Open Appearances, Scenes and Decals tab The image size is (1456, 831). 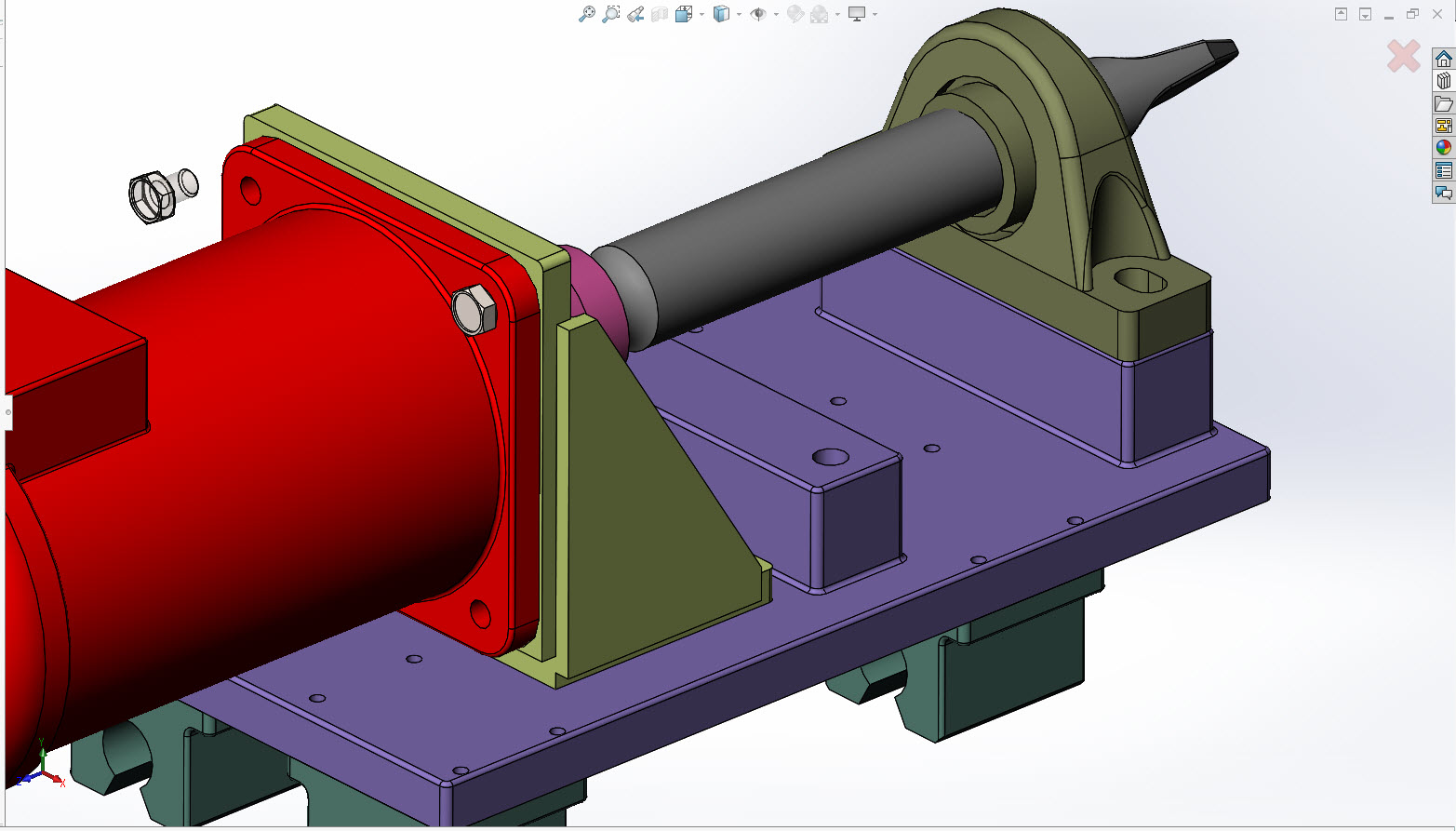click(x=1444, y=148)
